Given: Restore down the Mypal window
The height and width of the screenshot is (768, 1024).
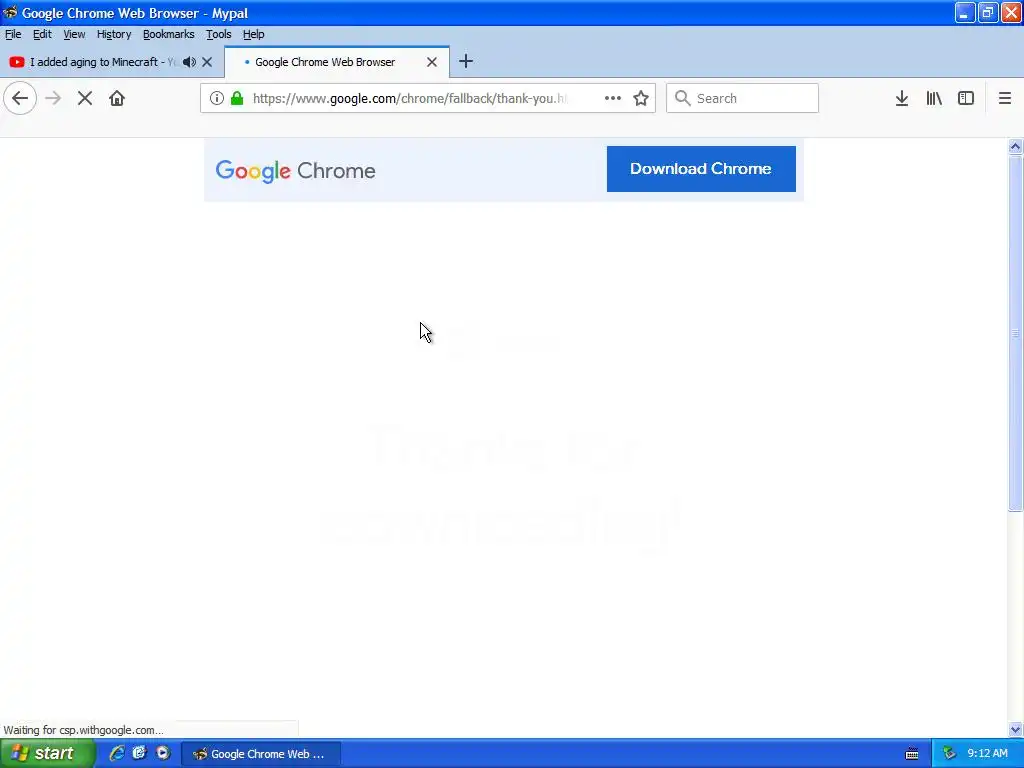Looking at the screenshot, I should click(987, 12).
